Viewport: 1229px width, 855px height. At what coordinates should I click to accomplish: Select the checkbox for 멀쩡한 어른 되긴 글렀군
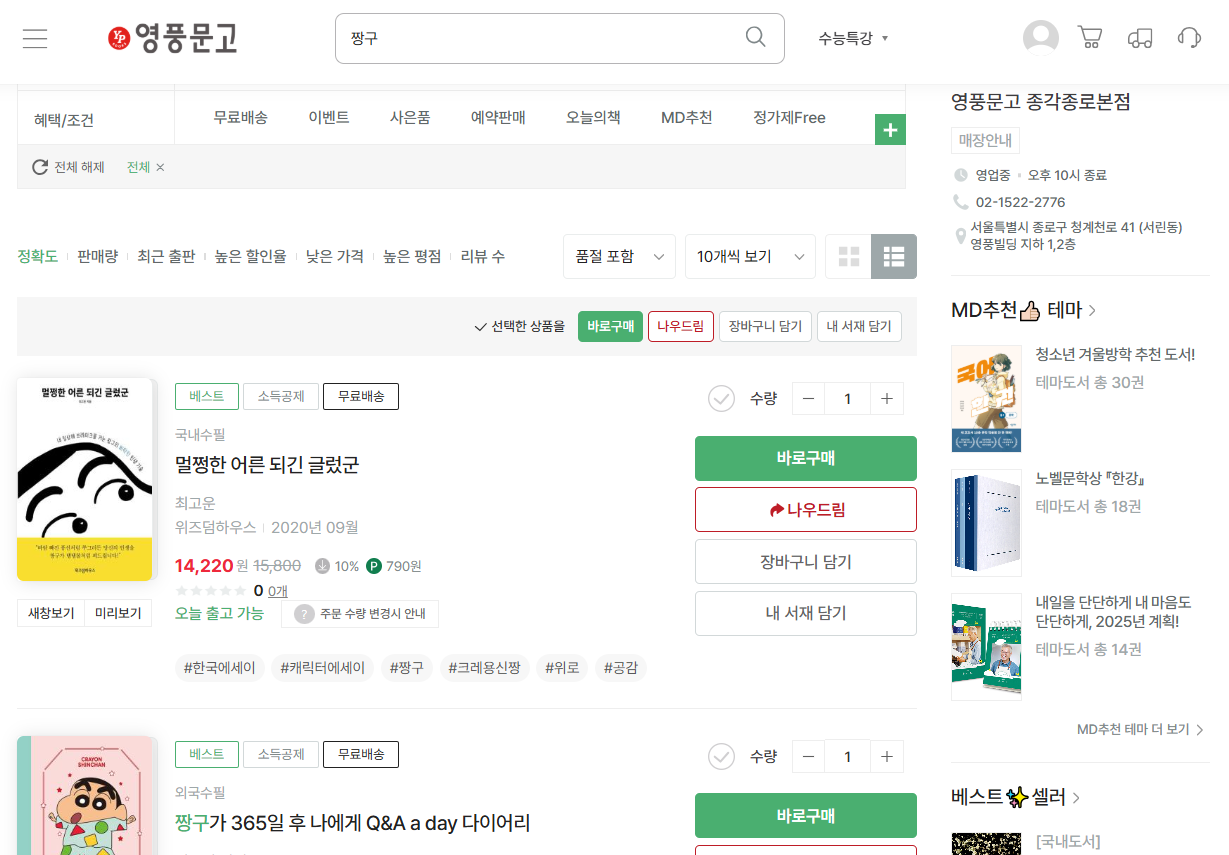click(721, 398)
